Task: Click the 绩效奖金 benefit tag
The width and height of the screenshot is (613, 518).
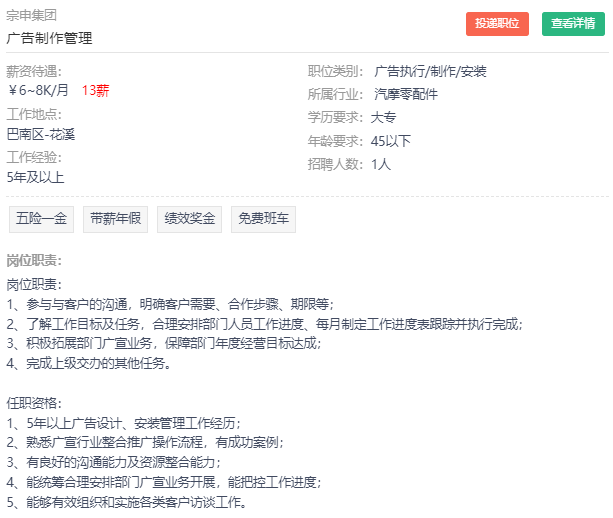Action: (x=190, y=219)
